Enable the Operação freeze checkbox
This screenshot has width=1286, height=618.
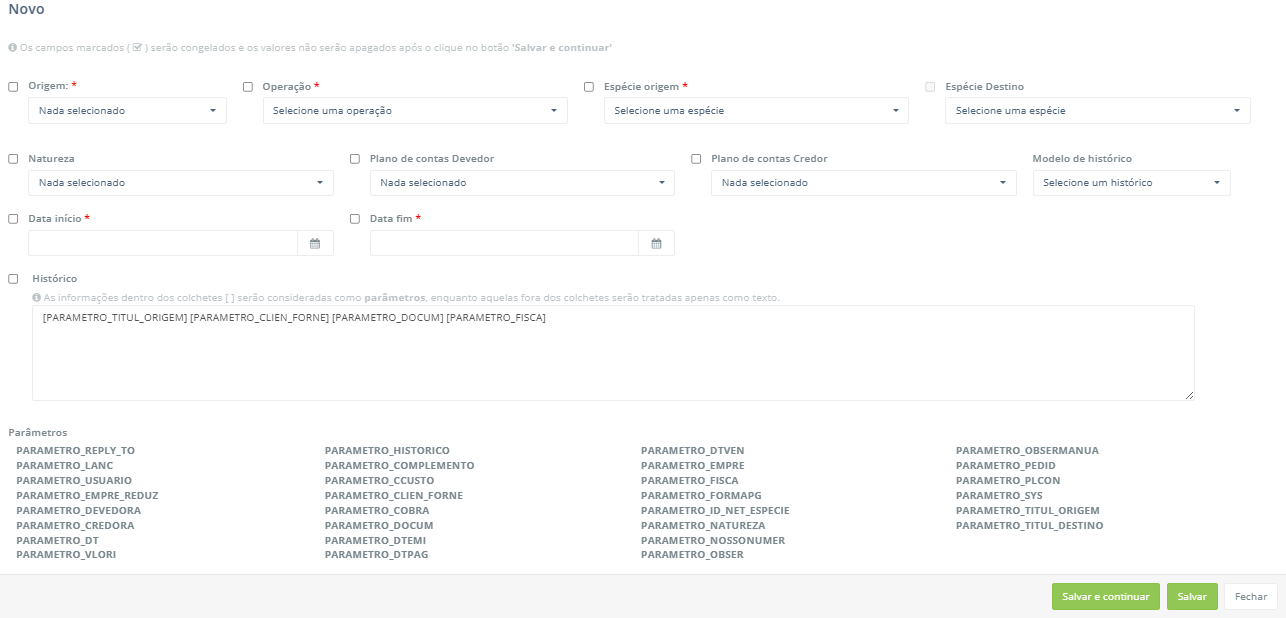(248, 87)
